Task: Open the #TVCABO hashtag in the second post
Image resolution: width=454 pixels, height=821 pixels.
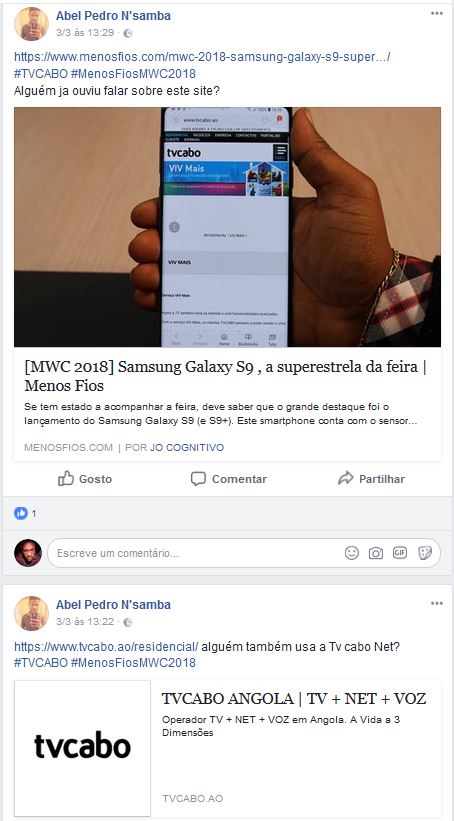Action: 41,663
